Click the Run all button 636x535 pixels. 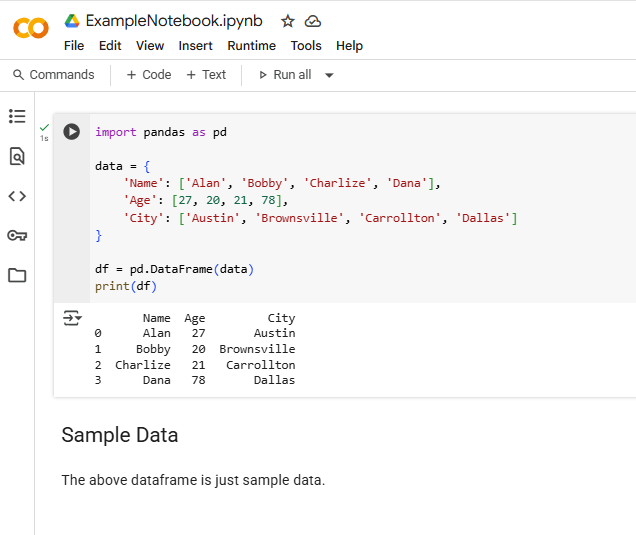285,75
